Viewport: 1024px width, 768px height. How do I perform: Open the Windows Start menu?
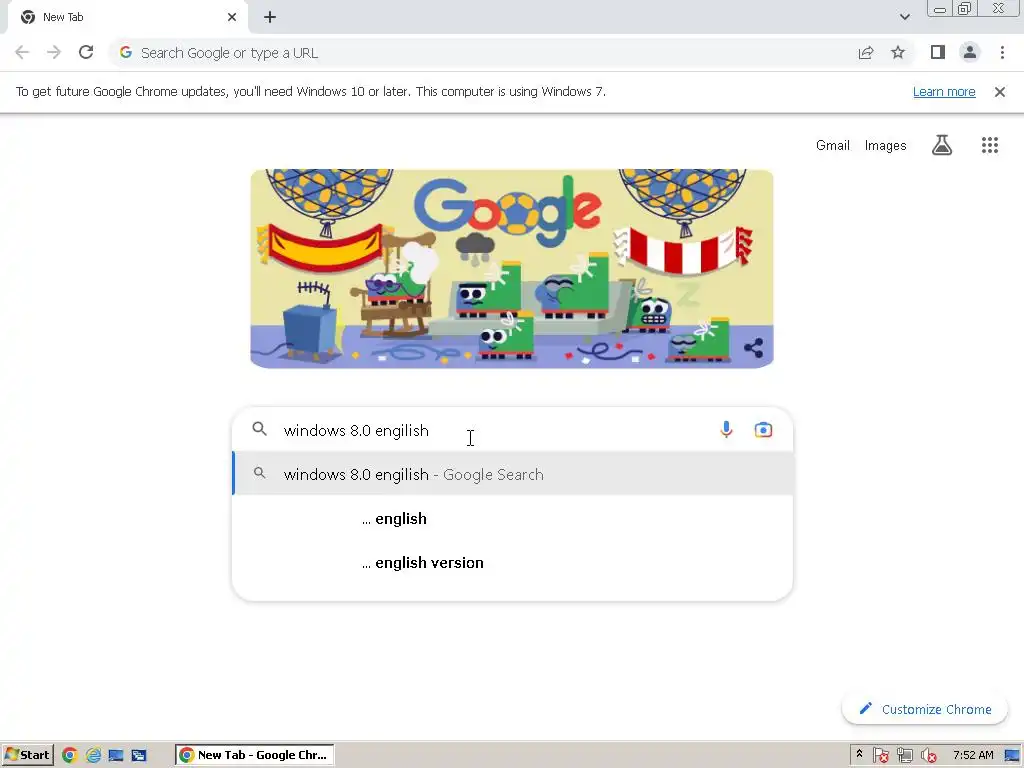[27, 755]
